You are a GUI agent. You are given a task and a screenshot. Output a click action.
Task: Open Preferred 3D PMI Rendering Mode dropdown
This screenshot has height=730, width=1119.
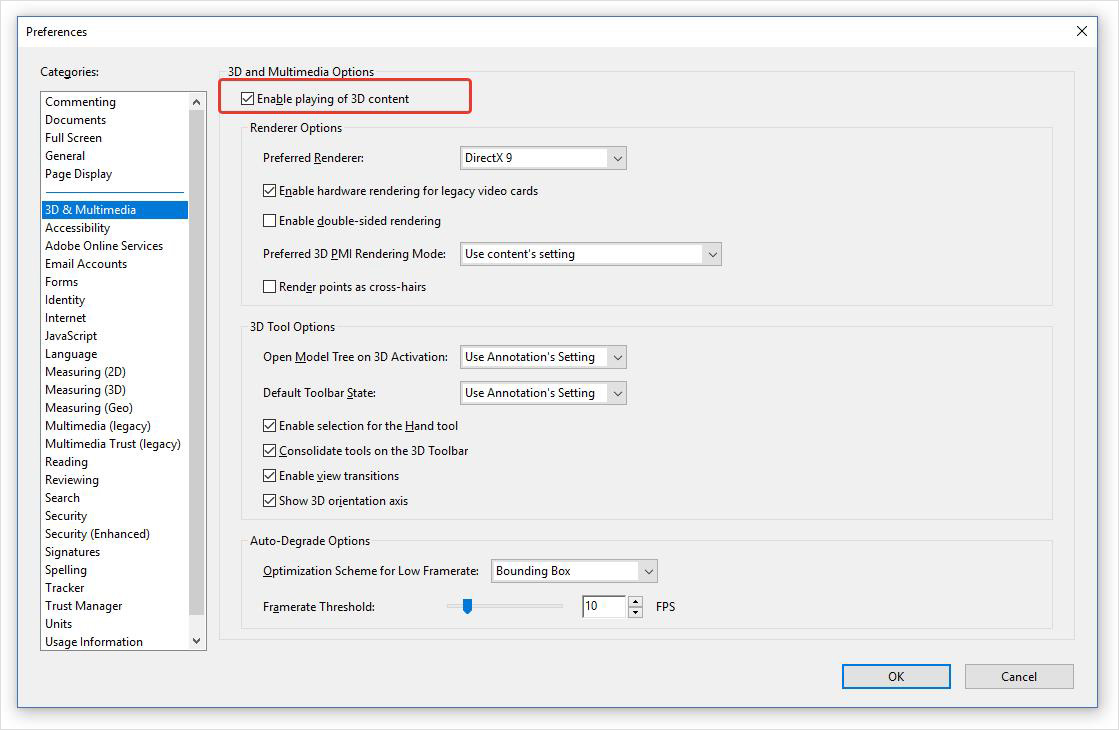[x=590, y=254]
